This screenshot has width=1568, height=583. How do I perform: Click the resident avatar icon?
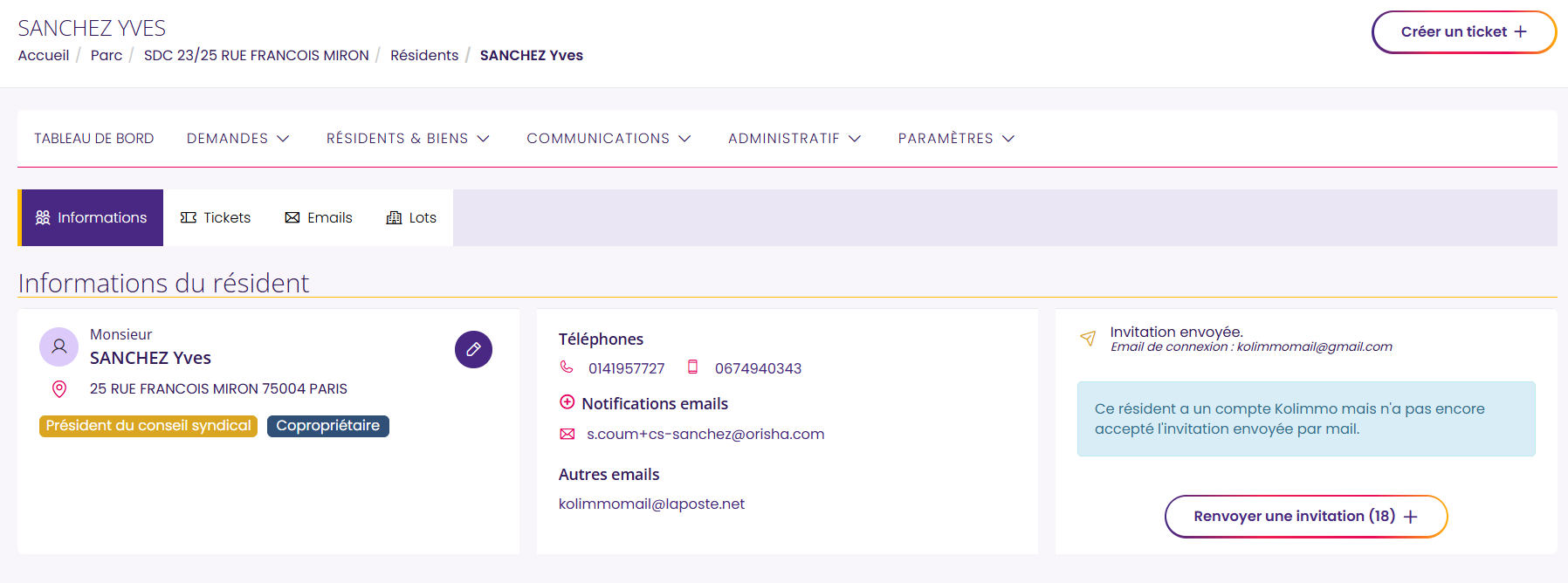(58, 346)
